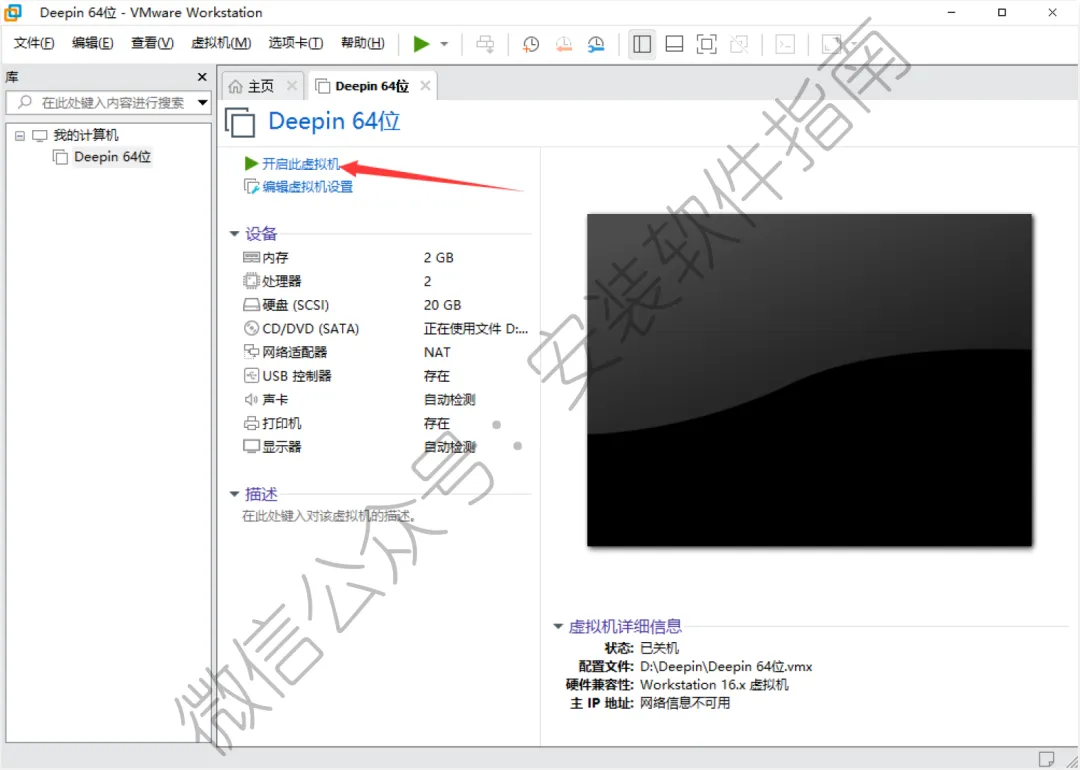
Task: Close the Deepin 64位 tab
Action: pyautogui.click(x=425, y=86)
